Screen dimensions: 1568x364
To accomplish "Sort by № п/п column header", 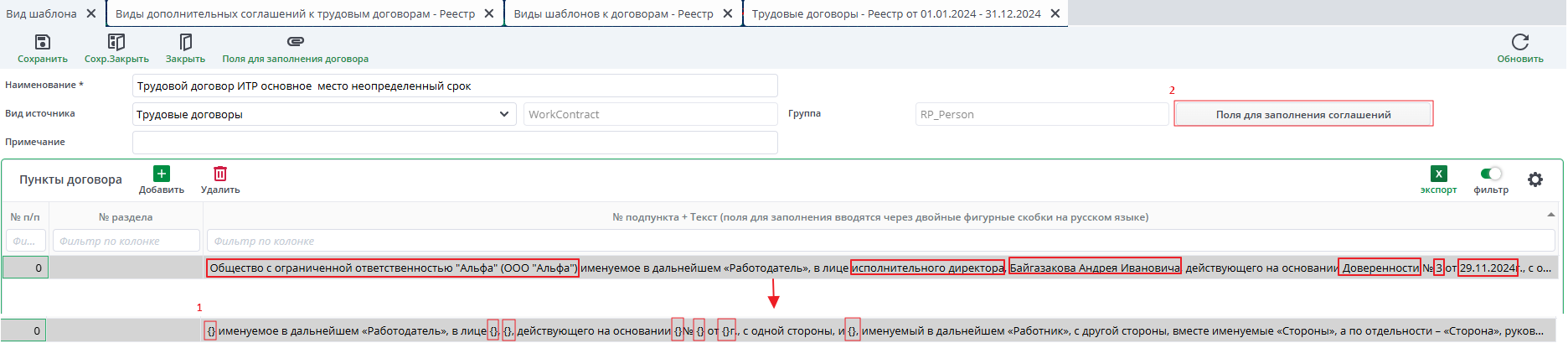I will pyautogui.click(x=25, y=216).
